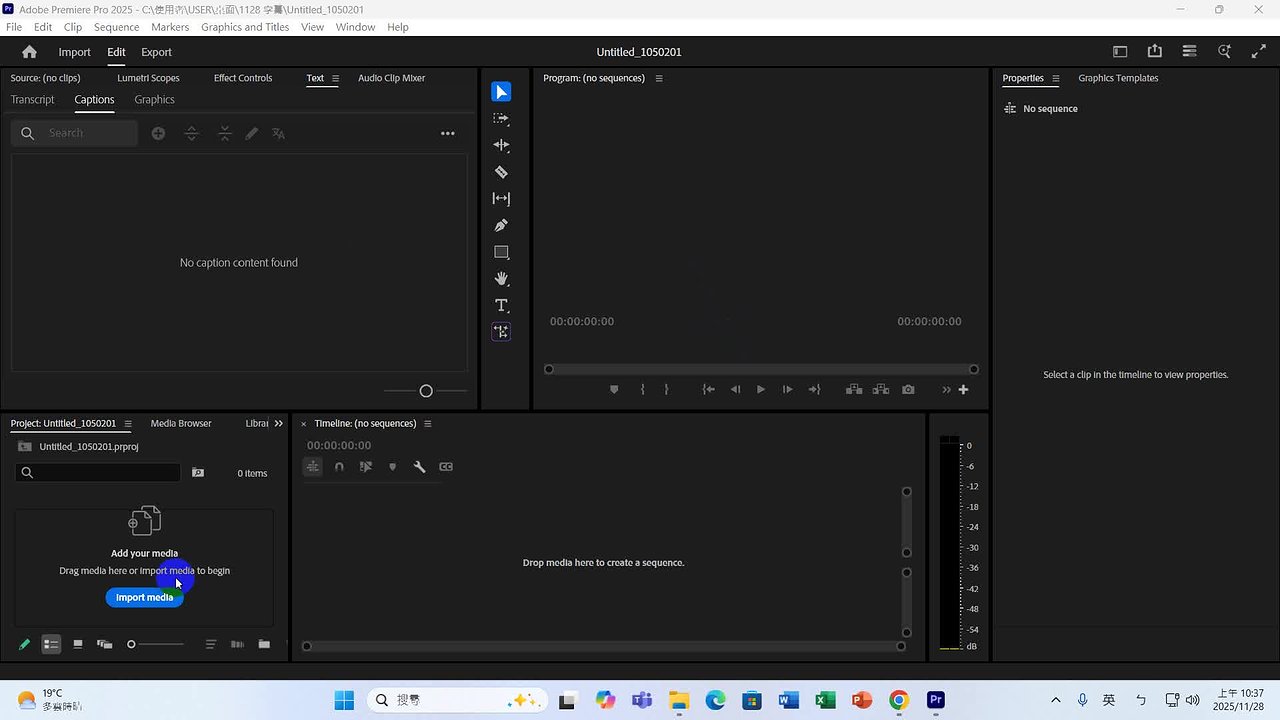The width and height of the screenshot is (1280, 720).
Task: Toggle closed captions display in the timeline
Action: pyautogui.click(x=446, y=466)
